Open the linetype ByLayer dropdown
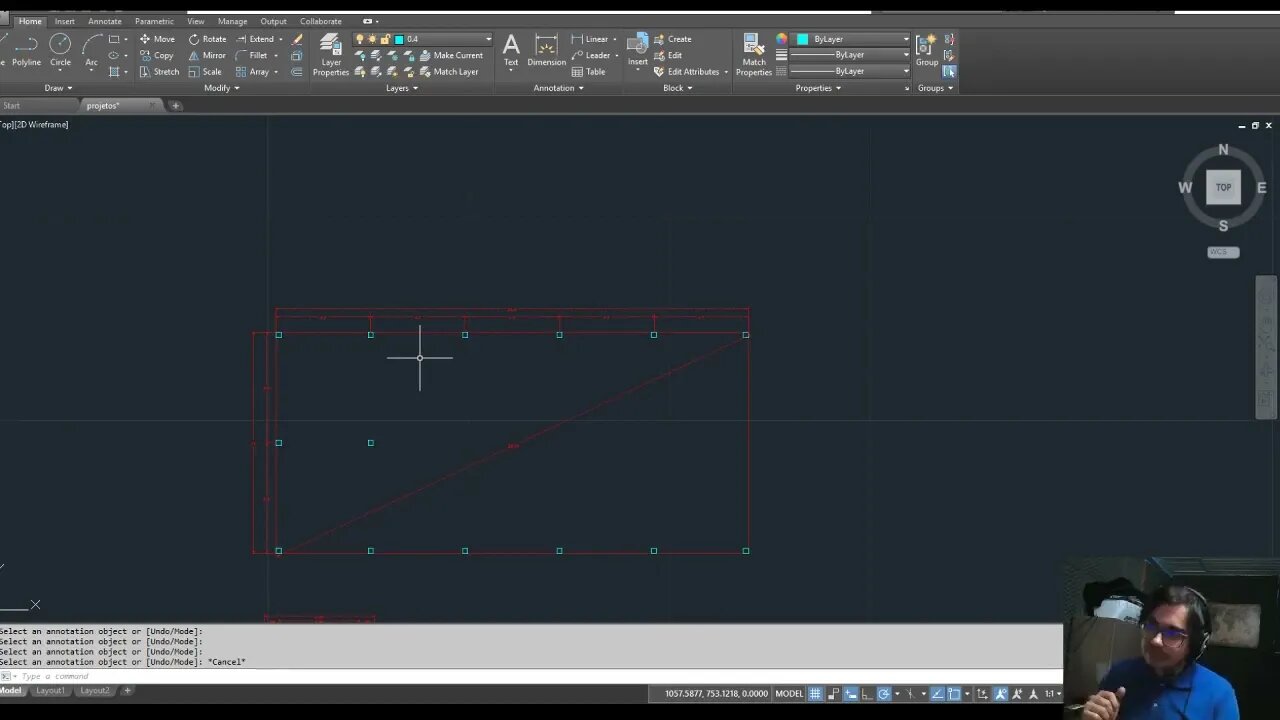Image resolution: width=1280 pixels, height=720 pixels. tap(850, 71)
